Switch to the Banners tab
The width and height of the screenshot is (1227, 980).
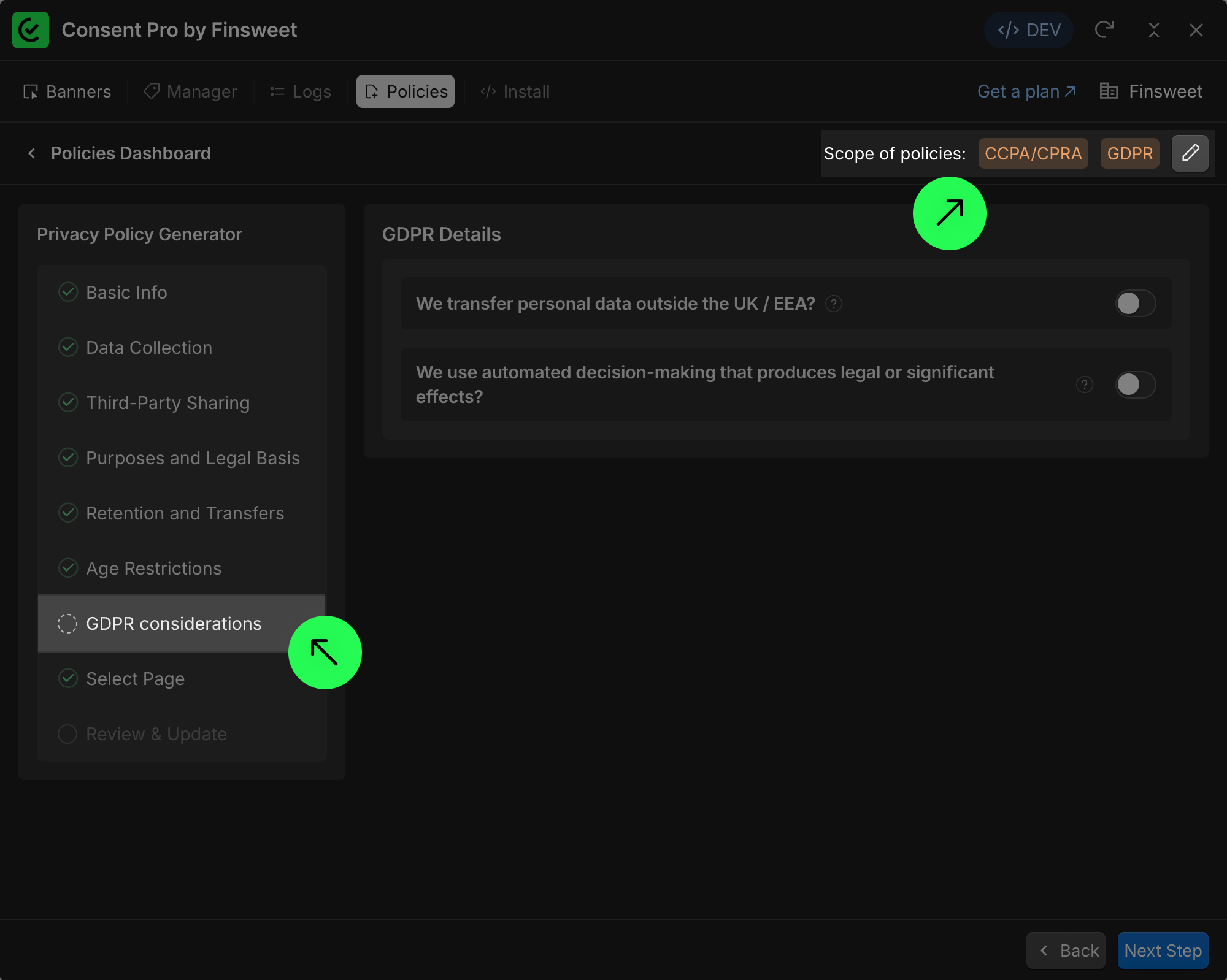67,91
